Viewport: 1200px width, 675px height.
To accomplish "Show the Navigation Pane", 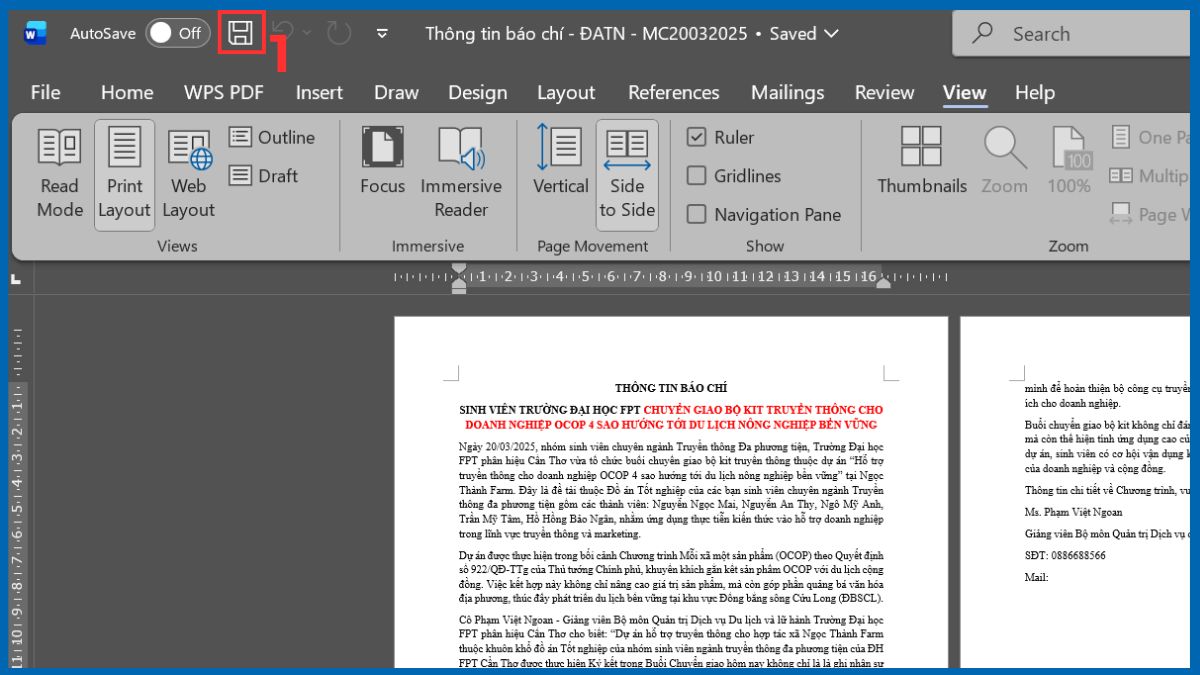I will point(697,214).
